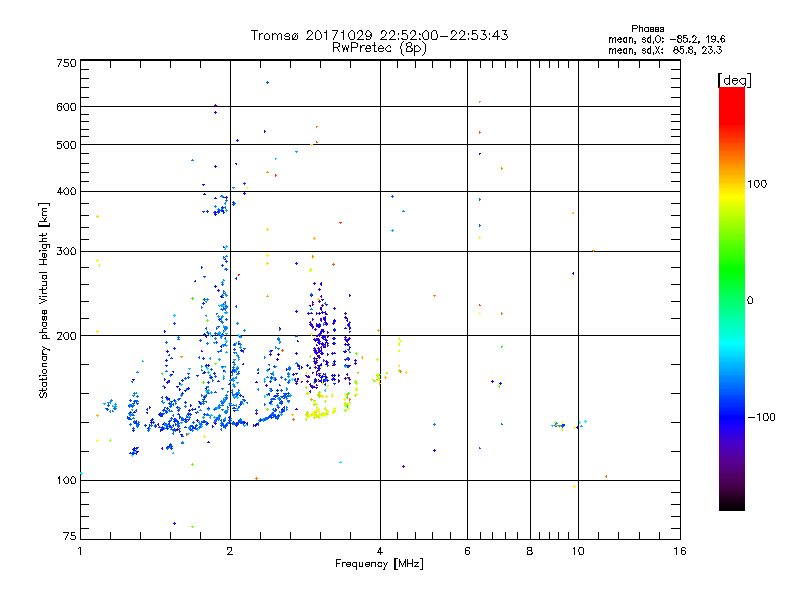Click the colorbar tick label '0'
This screenshot has height=600, width=800.
coord(750,301)
